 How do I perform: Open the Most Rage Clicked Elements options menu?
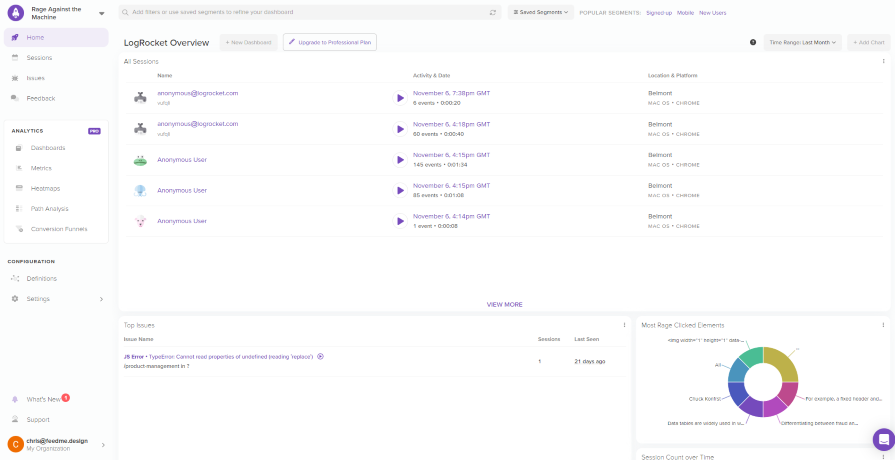(x=883, y=325)
